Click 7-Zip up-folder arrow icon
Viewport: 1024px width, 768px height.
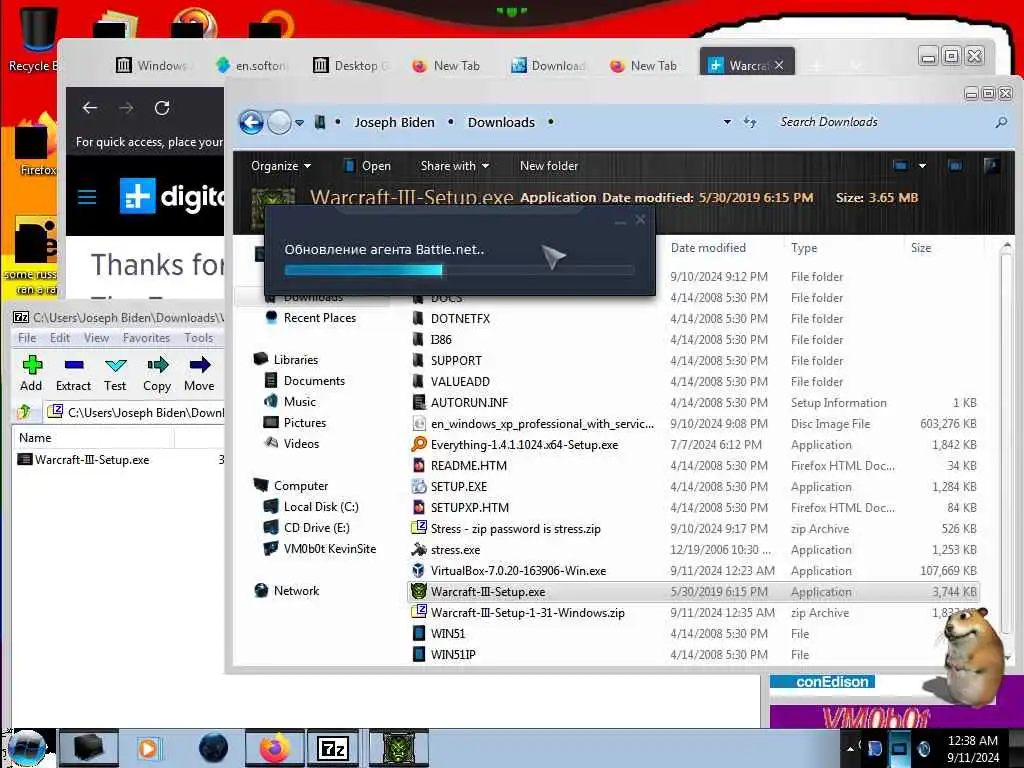(24, 412)
